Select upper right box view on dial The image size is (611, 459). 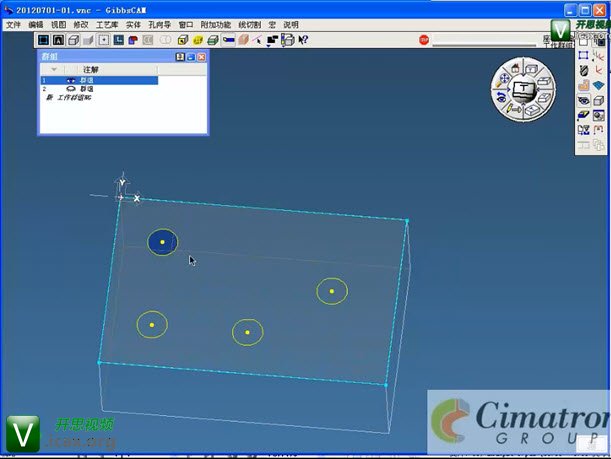pyautogui.click(x=543, y=81)
